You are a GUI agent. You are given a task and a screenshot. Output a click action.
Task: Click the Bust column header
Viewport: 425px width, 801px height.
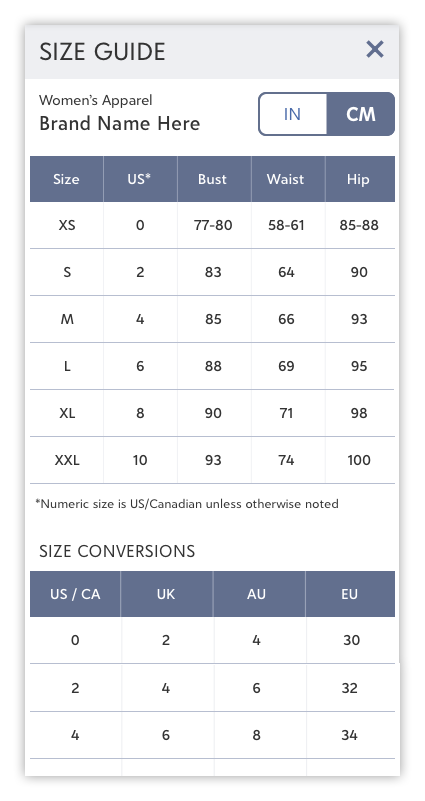click(x=213, y=179)
